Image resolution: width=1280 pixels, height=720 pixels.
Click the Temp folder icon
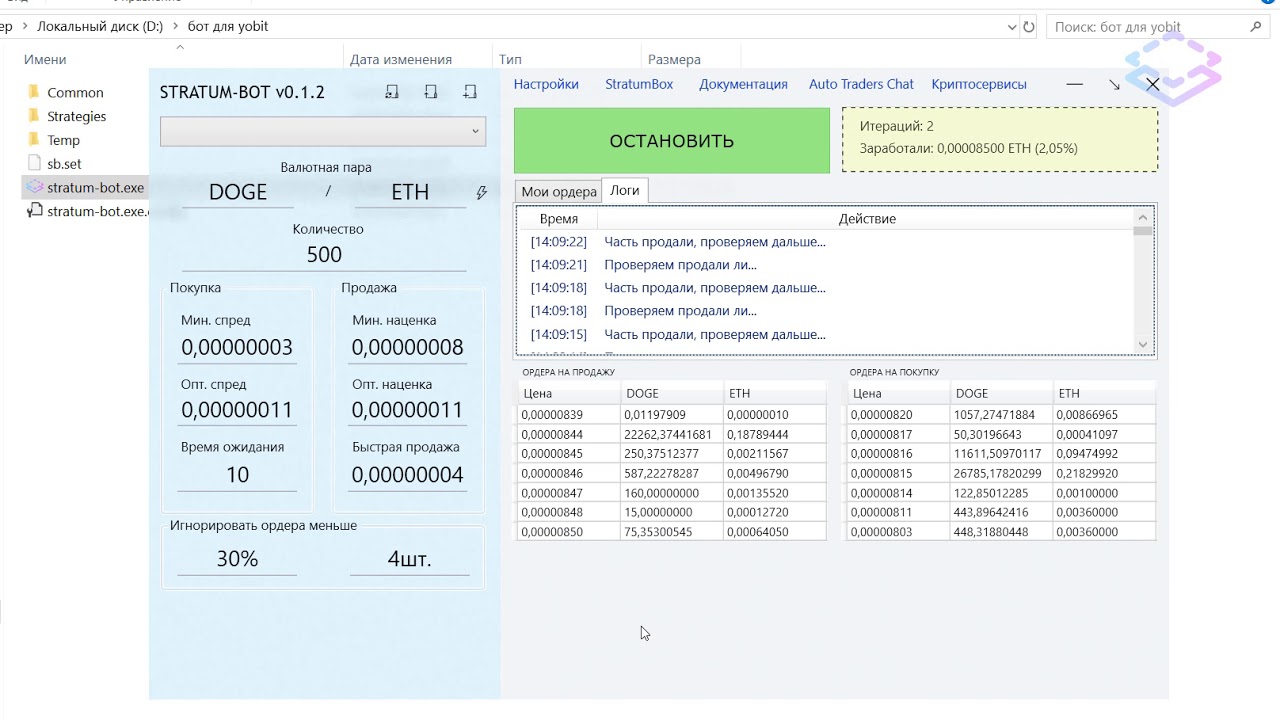33,140
